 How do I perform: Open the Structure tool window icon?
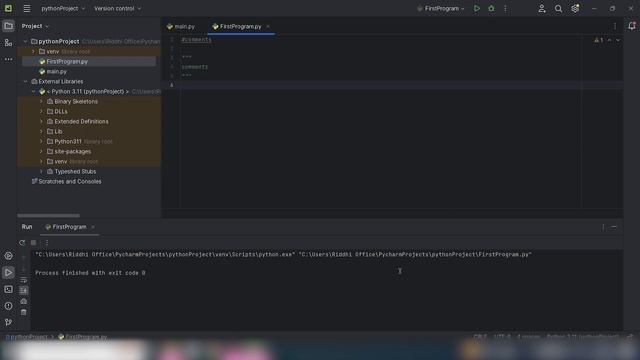pyautogui.click(x=8, y=43)
